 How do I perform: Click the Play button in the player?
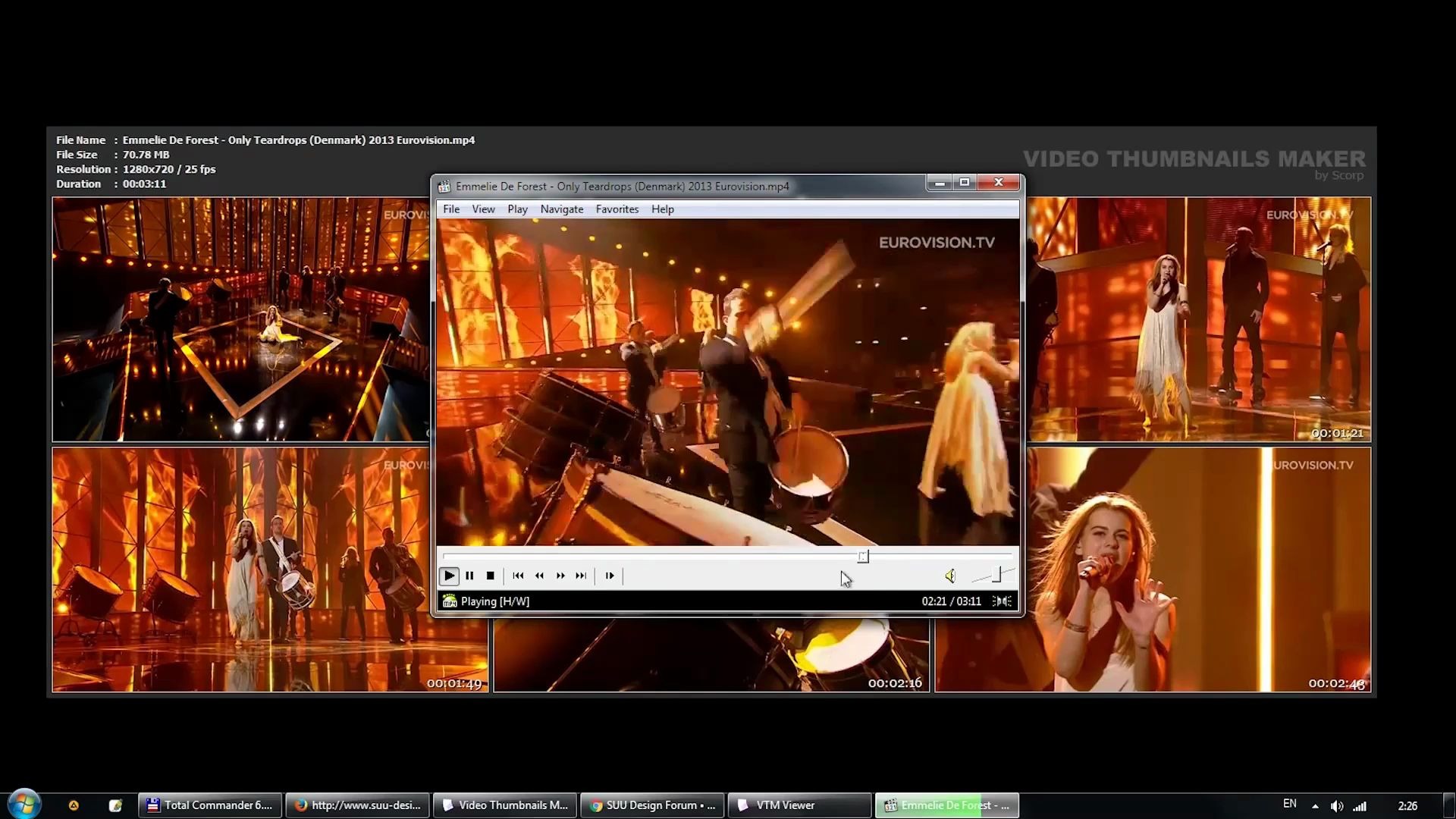[x=449, y=576]
